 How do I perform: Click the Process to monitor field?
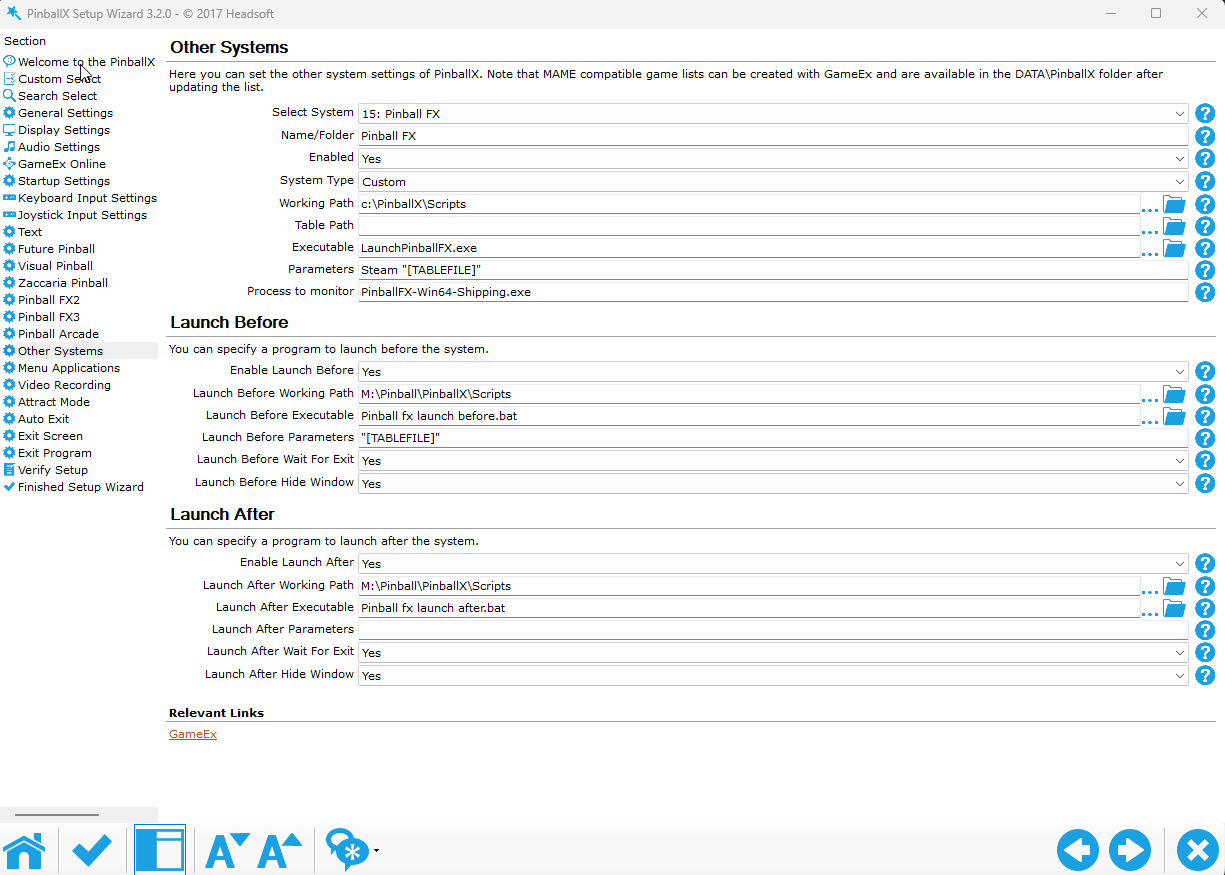[x=773, y=292]
